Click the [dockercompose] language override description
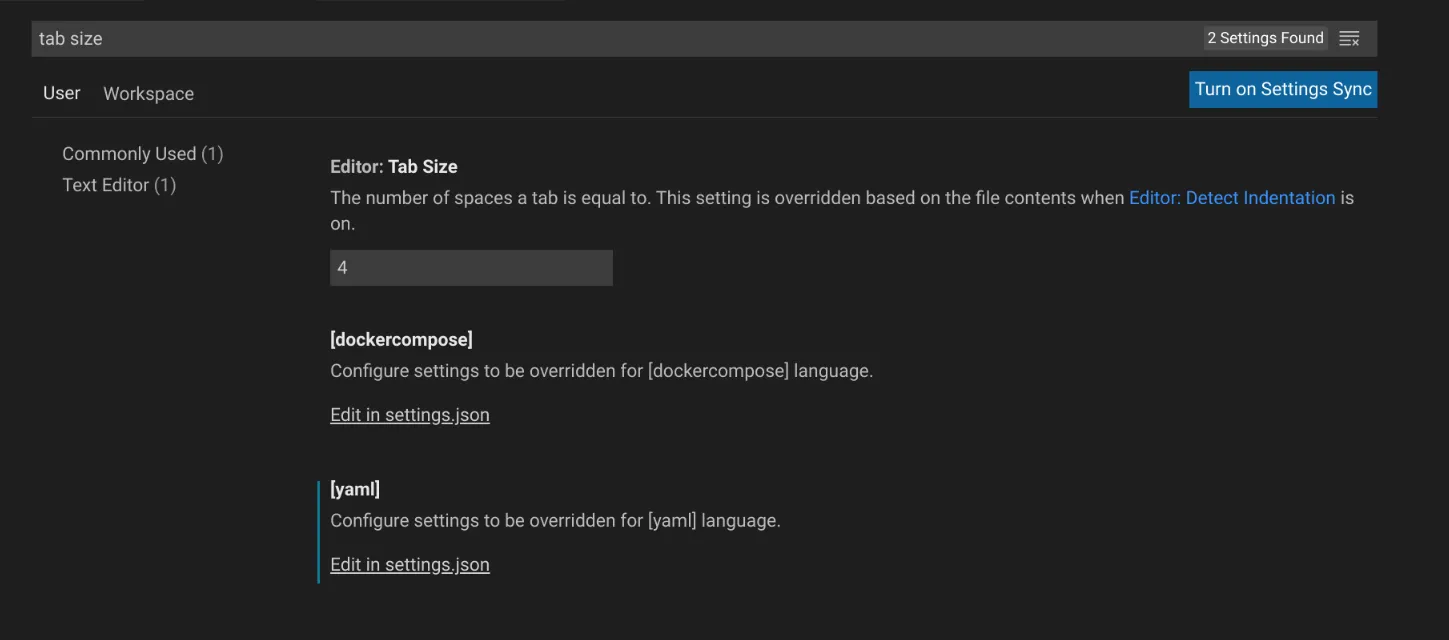 [601, 371]
